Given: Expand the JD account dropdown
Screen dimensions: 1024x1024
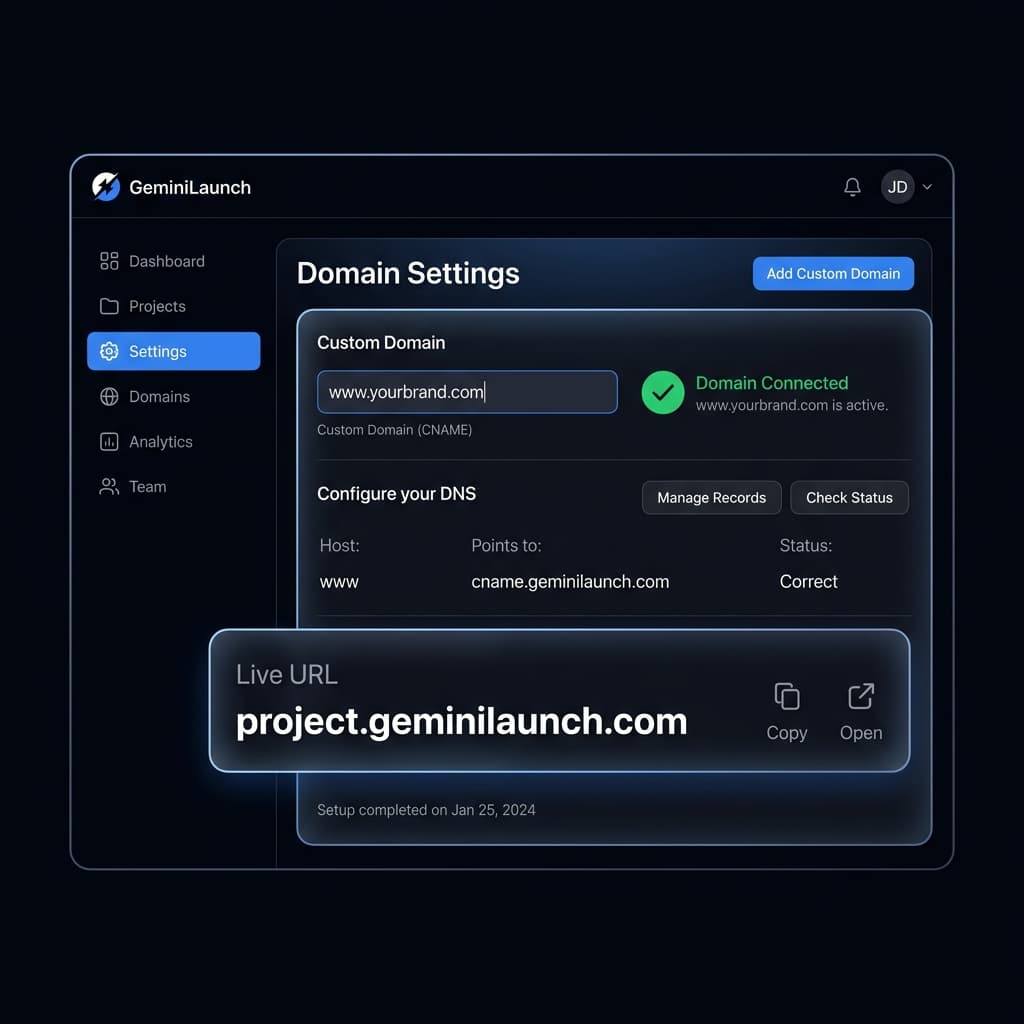Looking at the screenshot, I should click(x=907, y=186).
